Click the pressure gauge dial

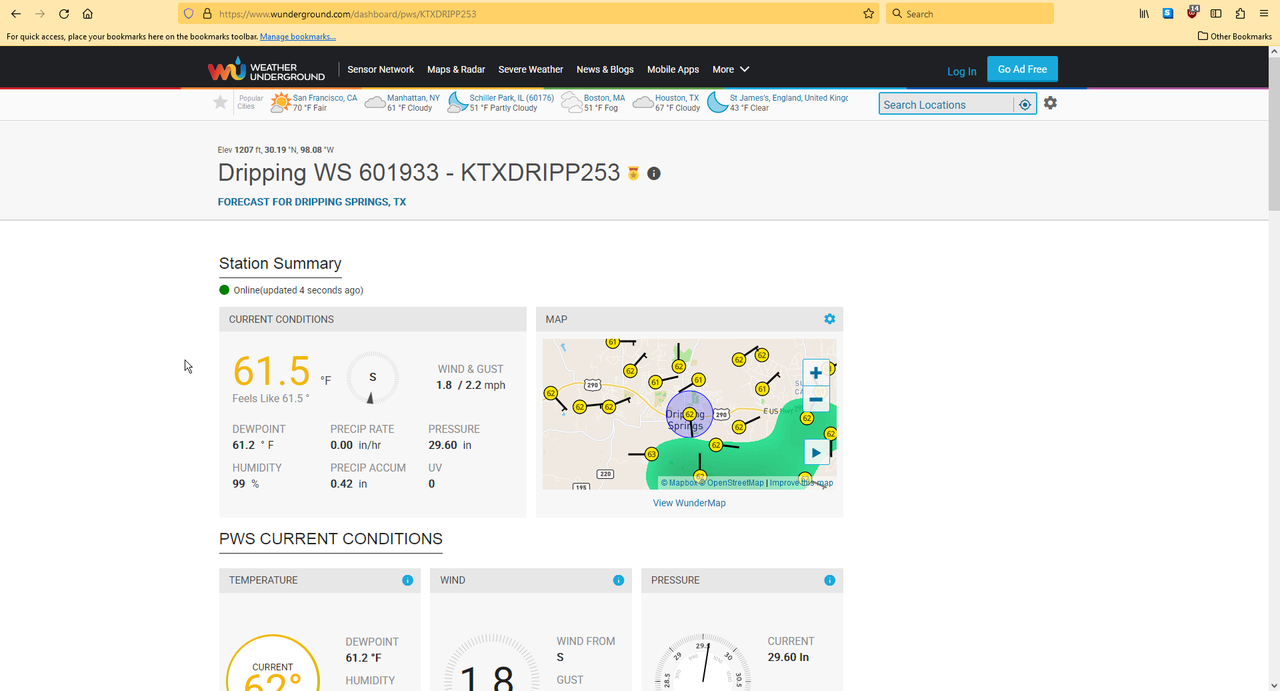(x=704, y=664)
